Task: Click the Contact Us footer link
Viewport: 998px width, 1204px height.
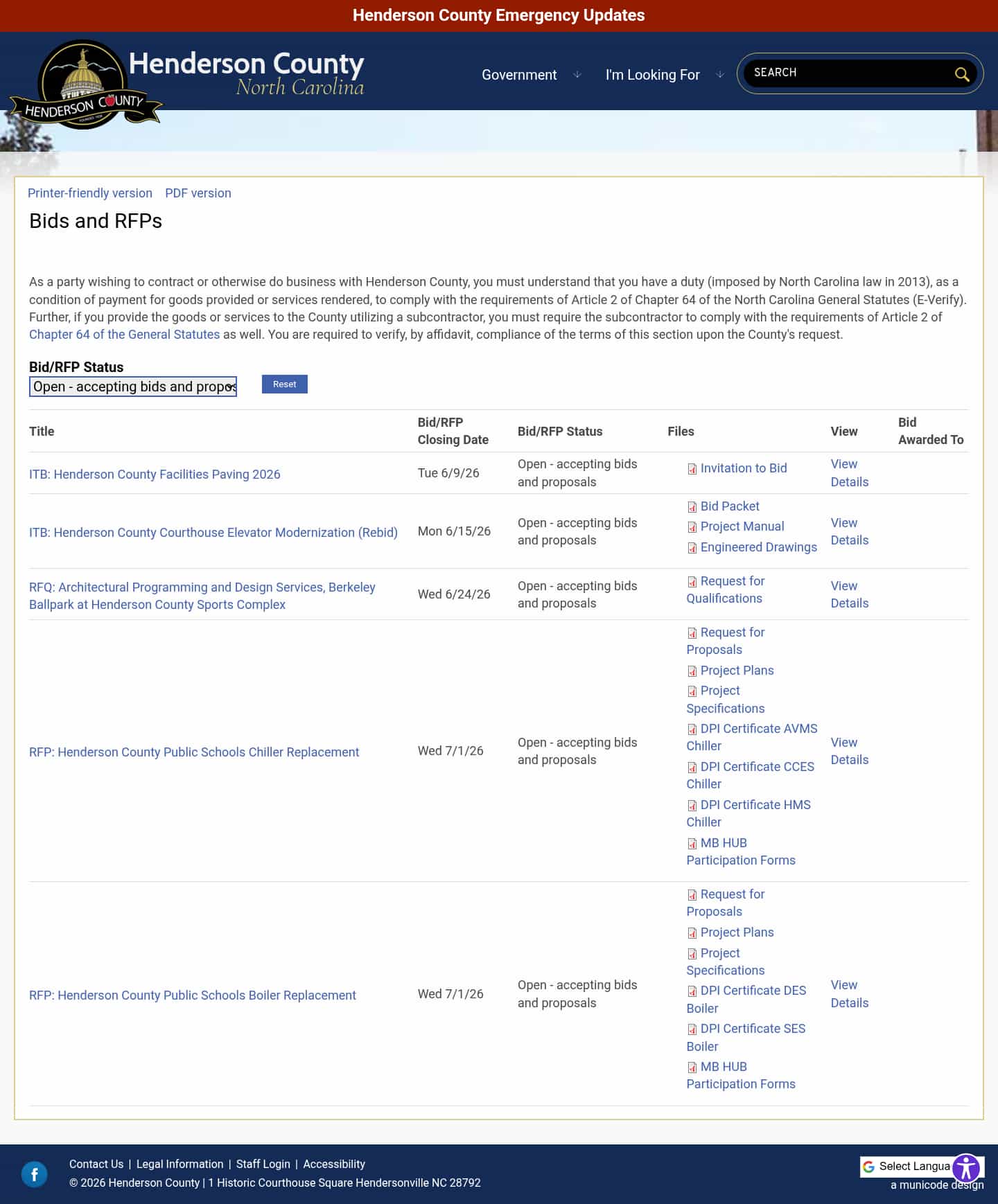Action: pos(96,1165)
